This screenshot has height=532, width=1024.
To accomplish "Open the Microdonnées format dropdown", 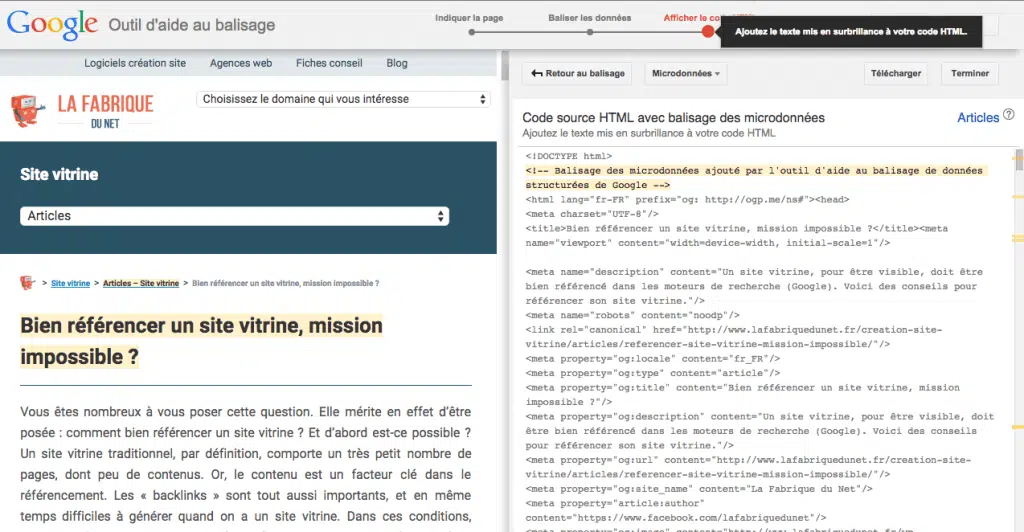I will click(x=685, y=74).
